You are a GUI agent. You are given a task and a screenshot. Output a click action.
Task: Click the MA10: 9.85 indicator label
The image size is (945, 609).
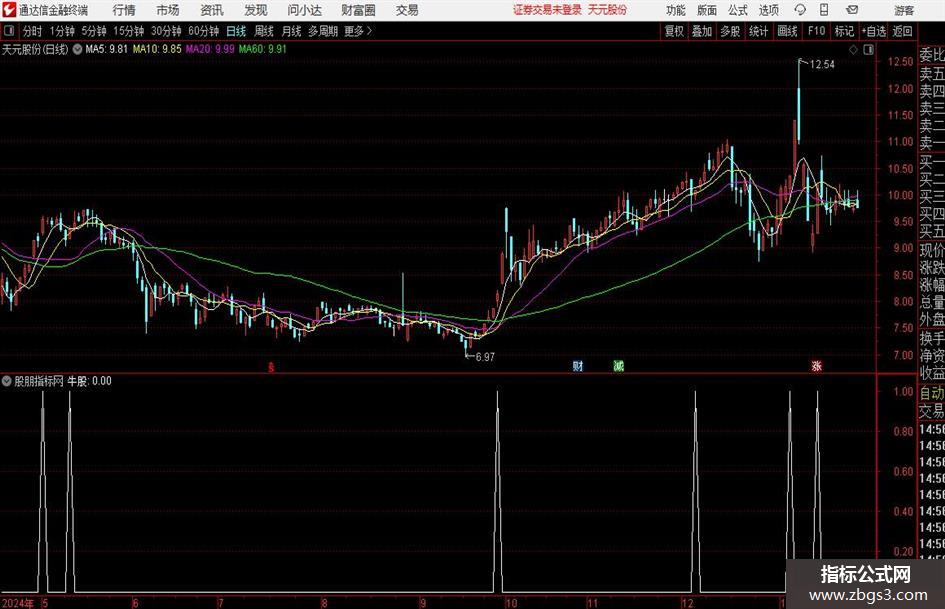157,49
